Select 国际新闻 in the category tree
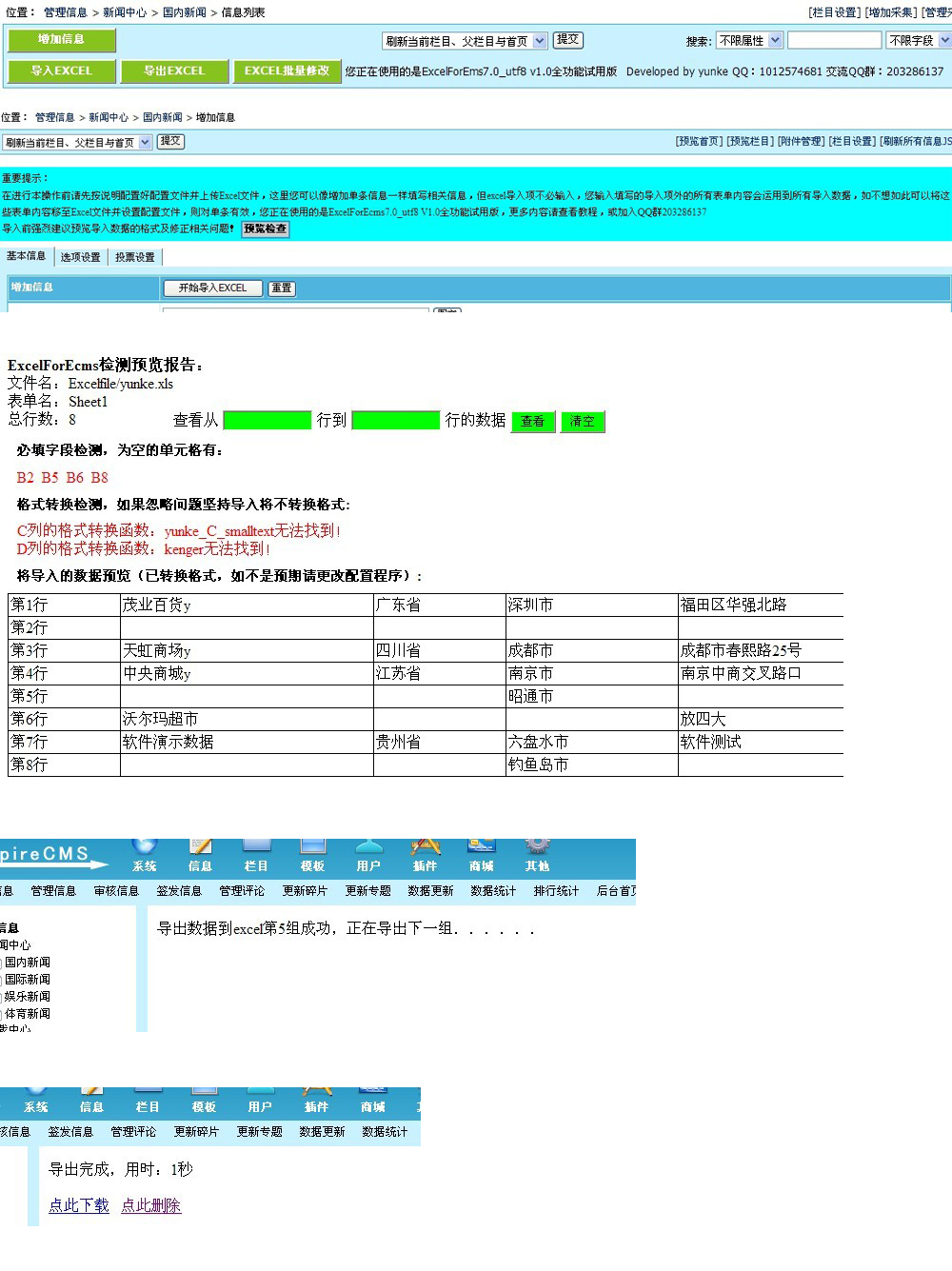This screenshot has width=952, height=1271. 28,979
